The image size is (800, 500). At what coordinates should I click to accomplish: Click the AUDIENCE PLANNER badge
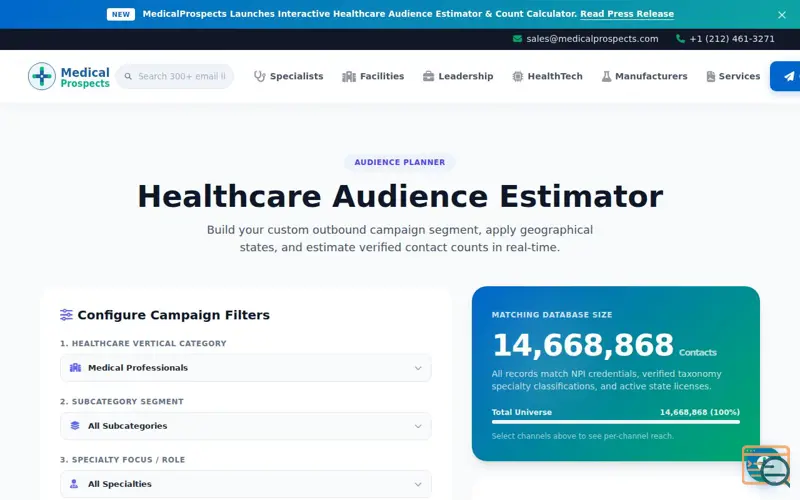pyautogui.click(x=399, y=162)
